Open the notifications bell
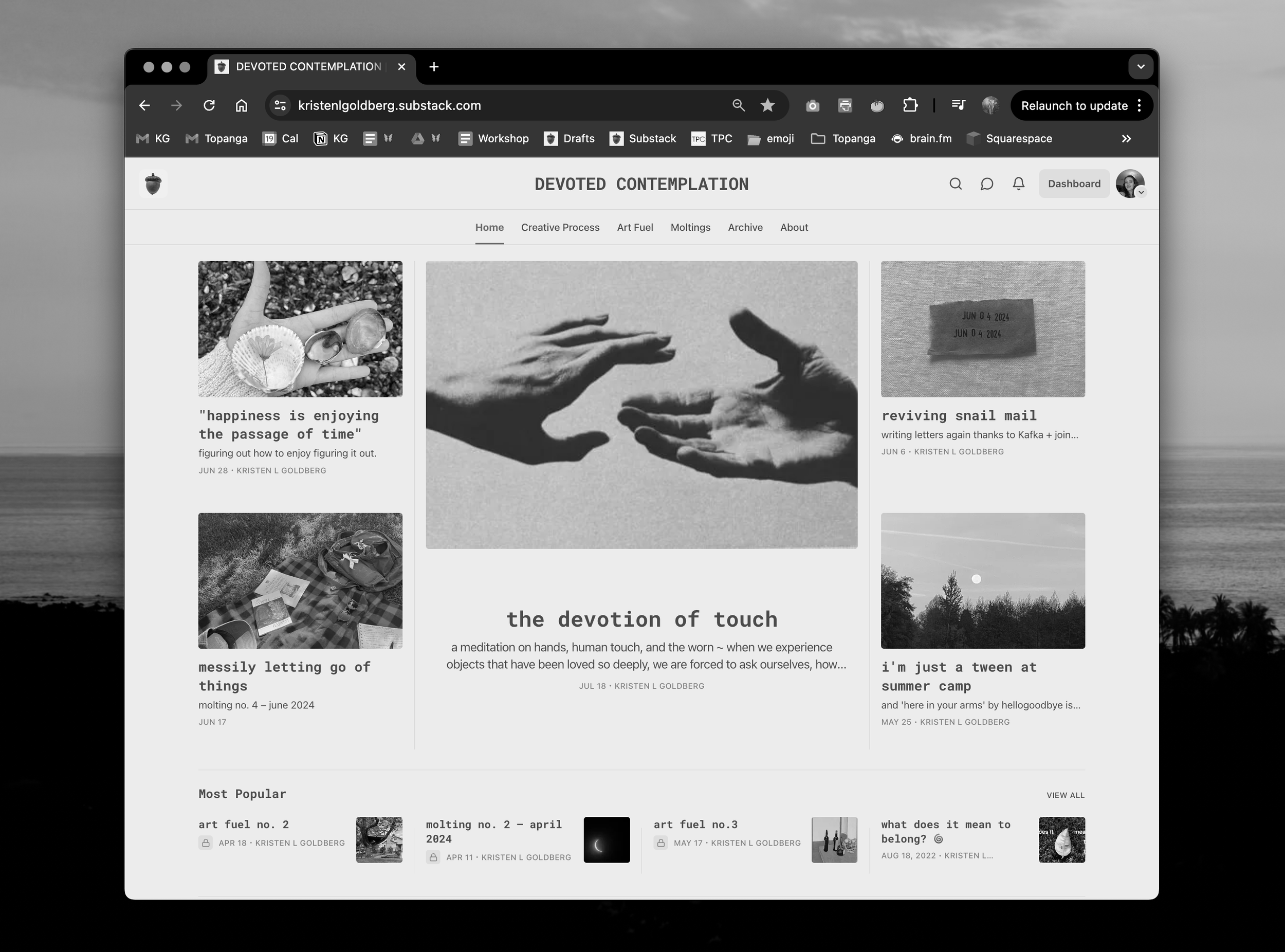This screenshot has width=1285, height=952. tap(1018, 184)
